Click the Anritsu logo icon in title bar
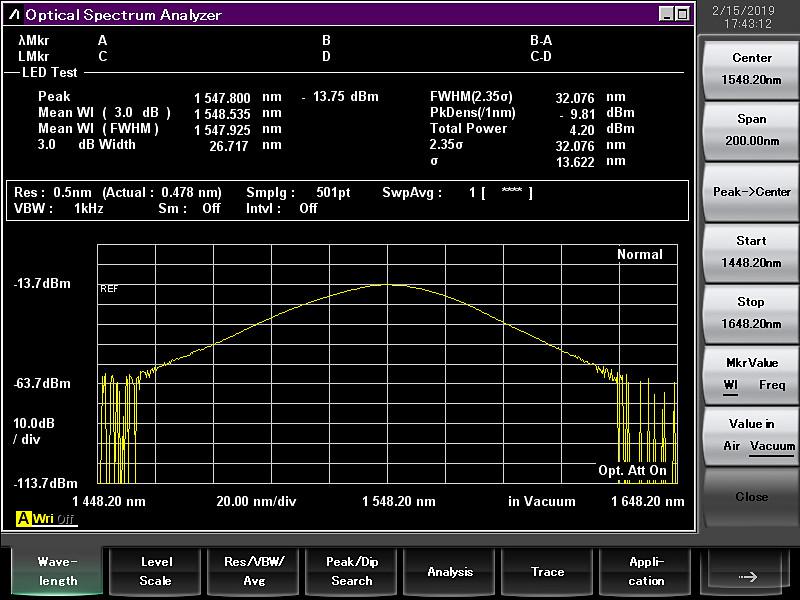This screenshot has width=800, height=600. tap(15, 15)
